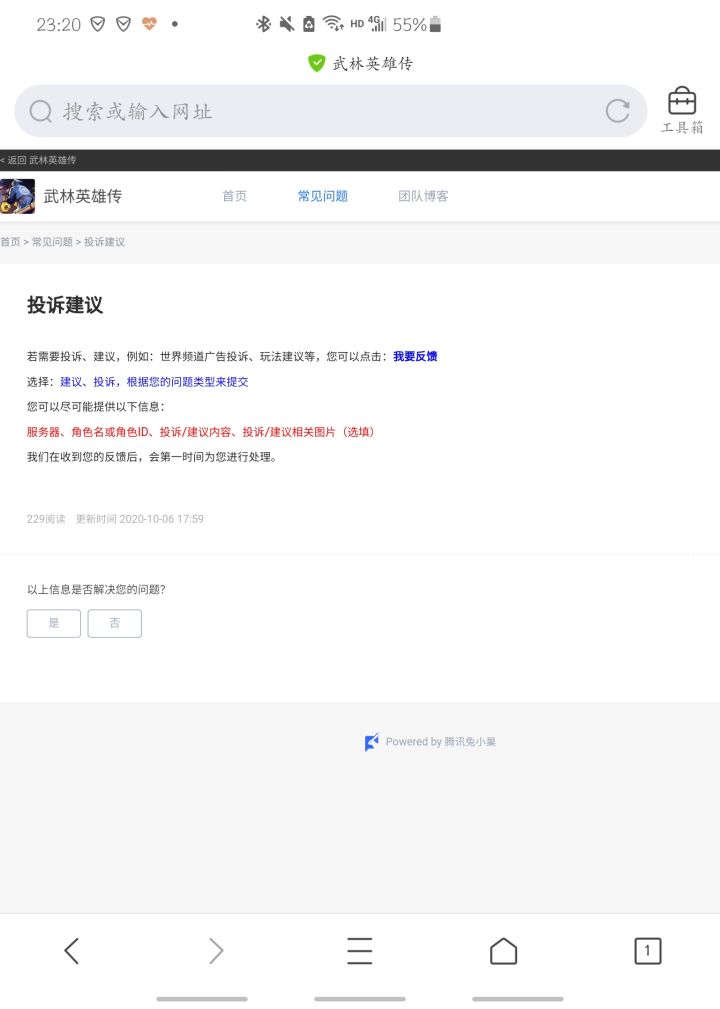Go back with the browser back arrow
Viewport: 720px width, 1009px height.
point(71,950)
